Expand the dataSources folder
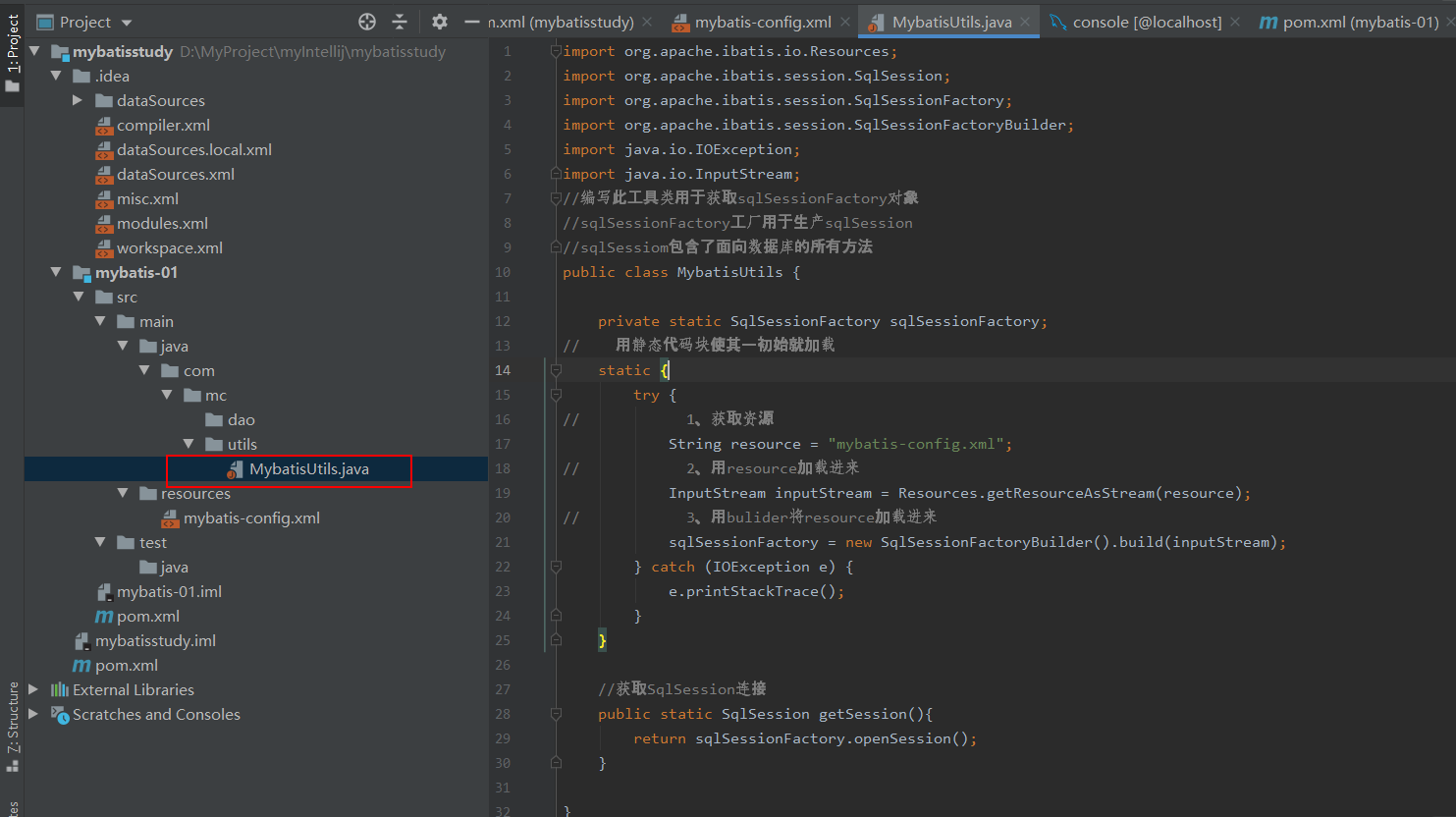This screenshot has width=1456, height=817. (x=78, y=100)
